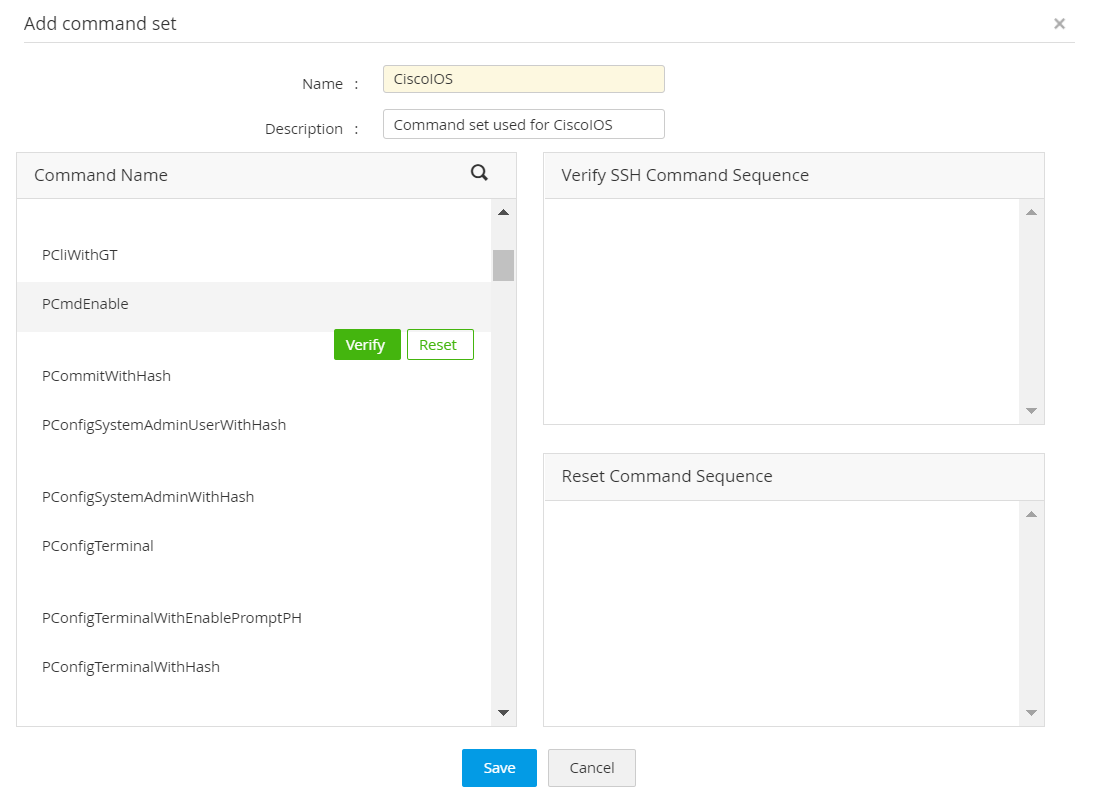Cancel adding the command set
Image resolution: width=1102 pixels, height=797 pixels.
[591, 768]
